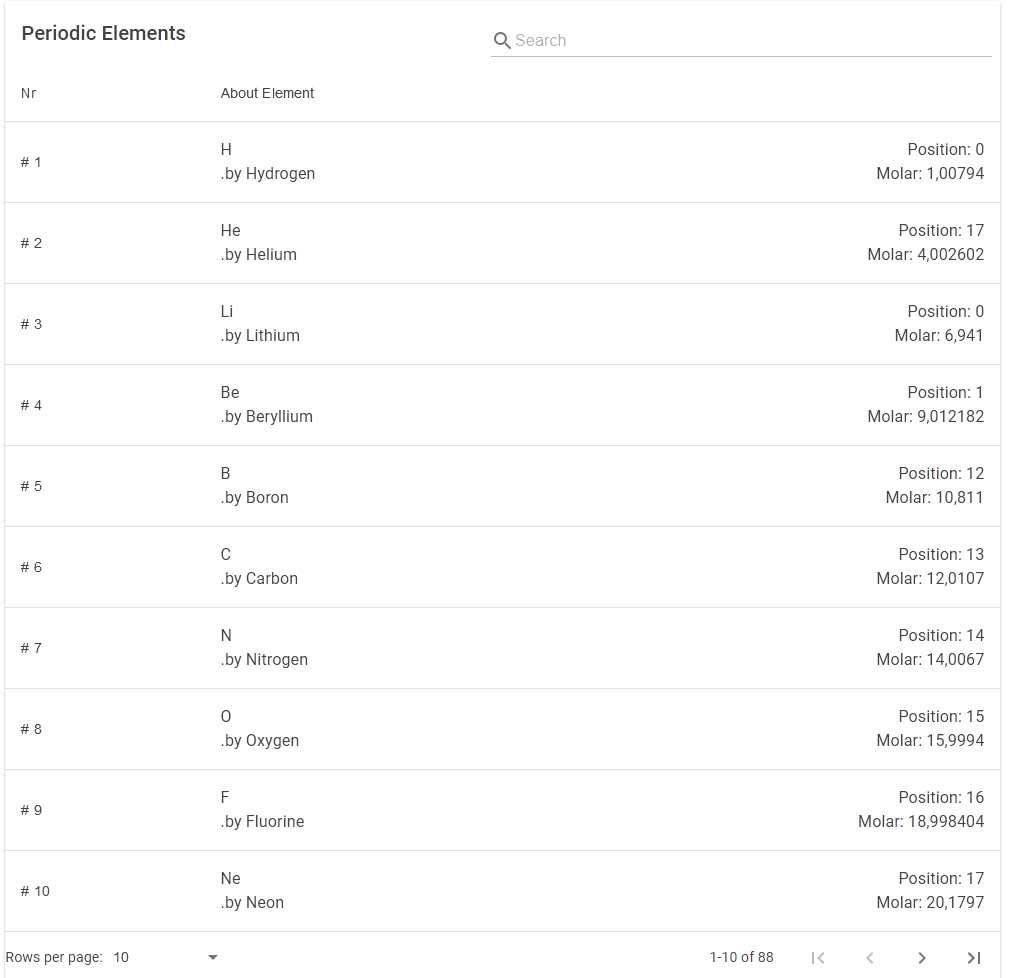Sort by the About Element column

point(267,93)
